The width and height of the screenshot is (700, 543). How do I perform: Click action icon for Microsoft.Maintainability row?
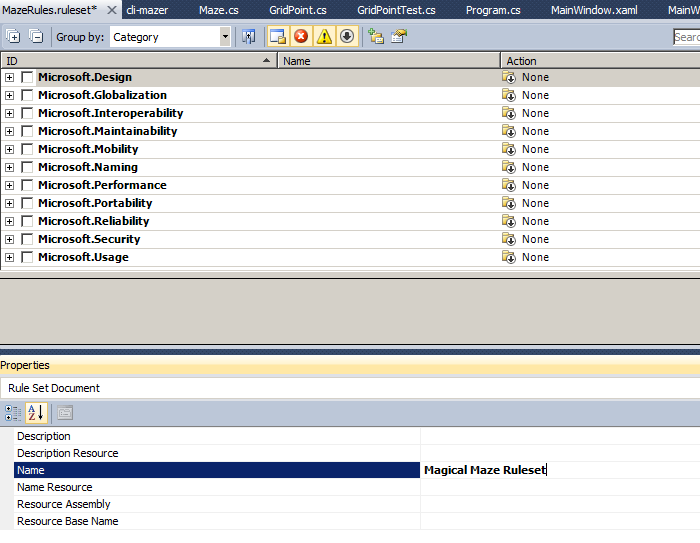pos(509,131)
